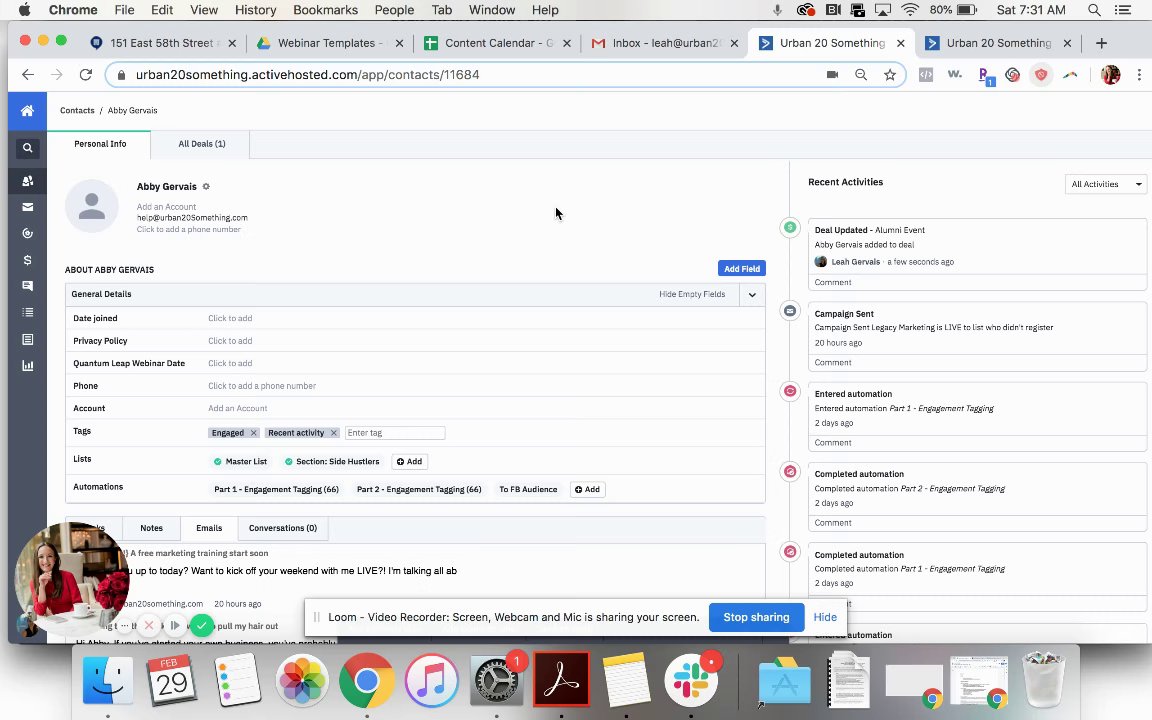Finish Loom recording with green checkmark
Screen dimensions: 1152x720
coord(201,625)
